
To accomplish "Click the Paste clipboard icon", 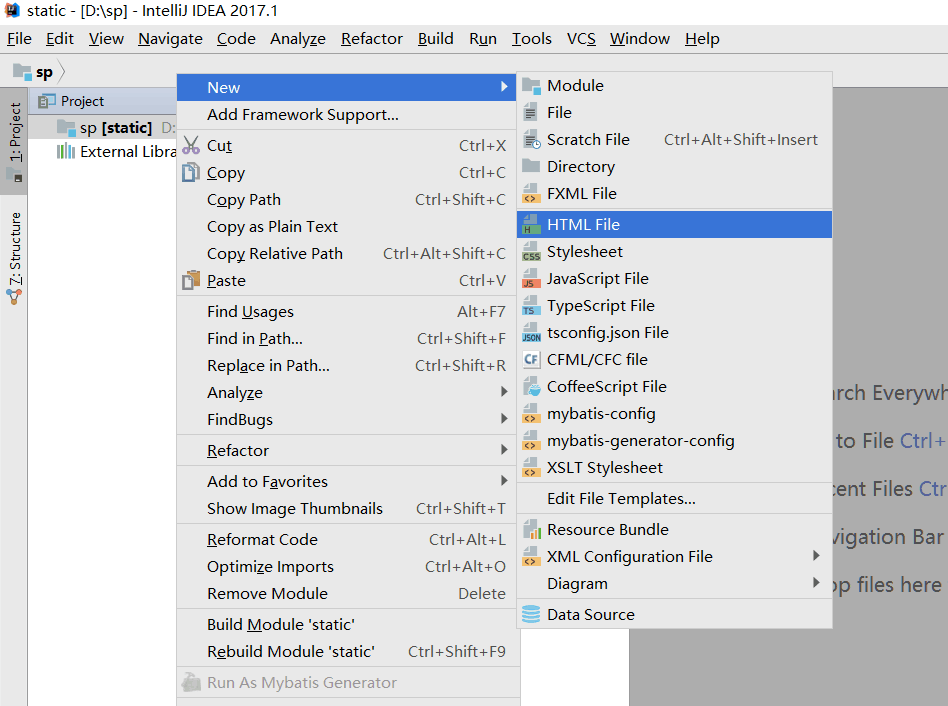I will point(191,280).
